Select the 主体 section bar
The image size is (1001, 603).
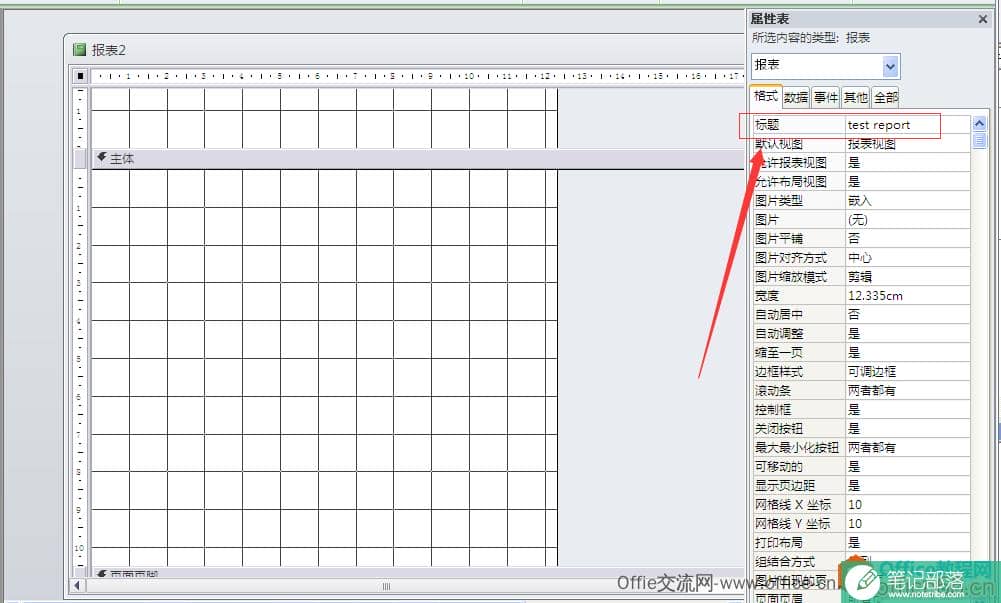coord(418,159)
